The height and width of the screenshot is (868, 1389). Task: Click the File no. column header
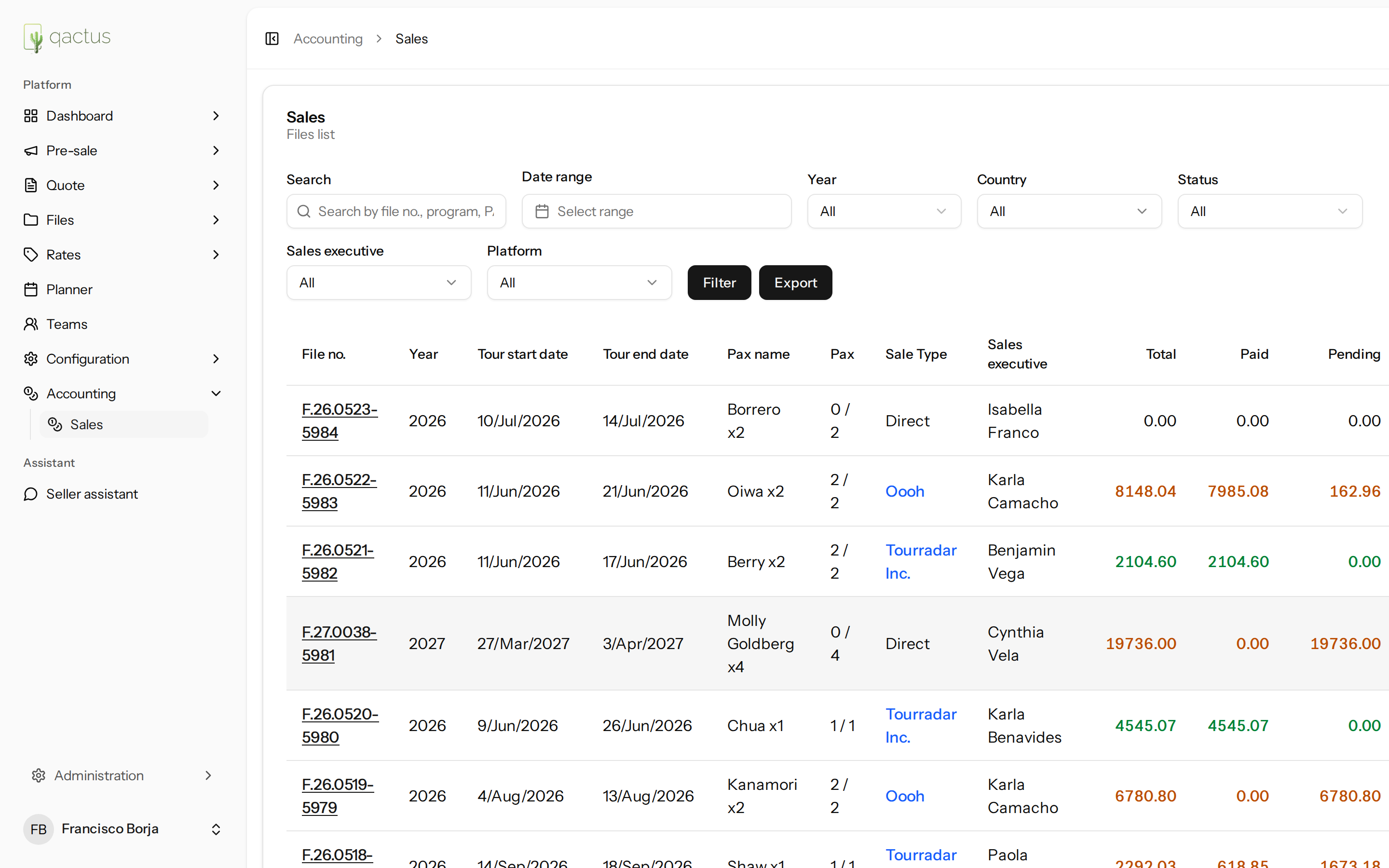[x=324, y=354]
